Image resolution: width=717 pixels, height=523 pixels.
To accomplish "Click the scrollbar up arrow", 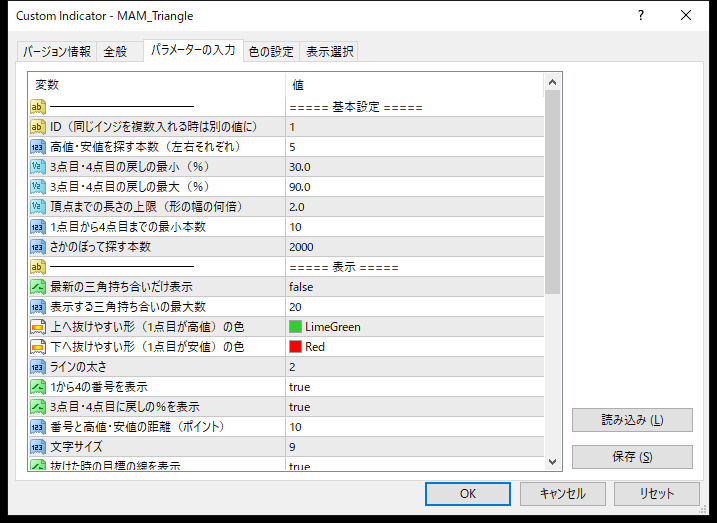I will 552,83.
